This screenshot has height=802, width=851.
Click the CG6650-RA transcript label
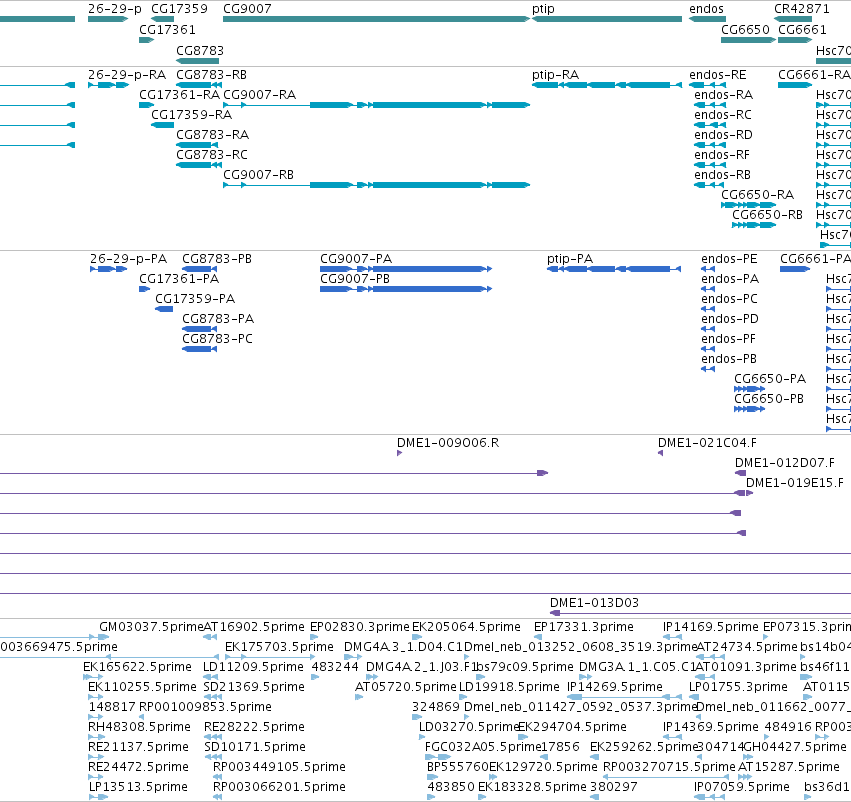pos(757,195)
